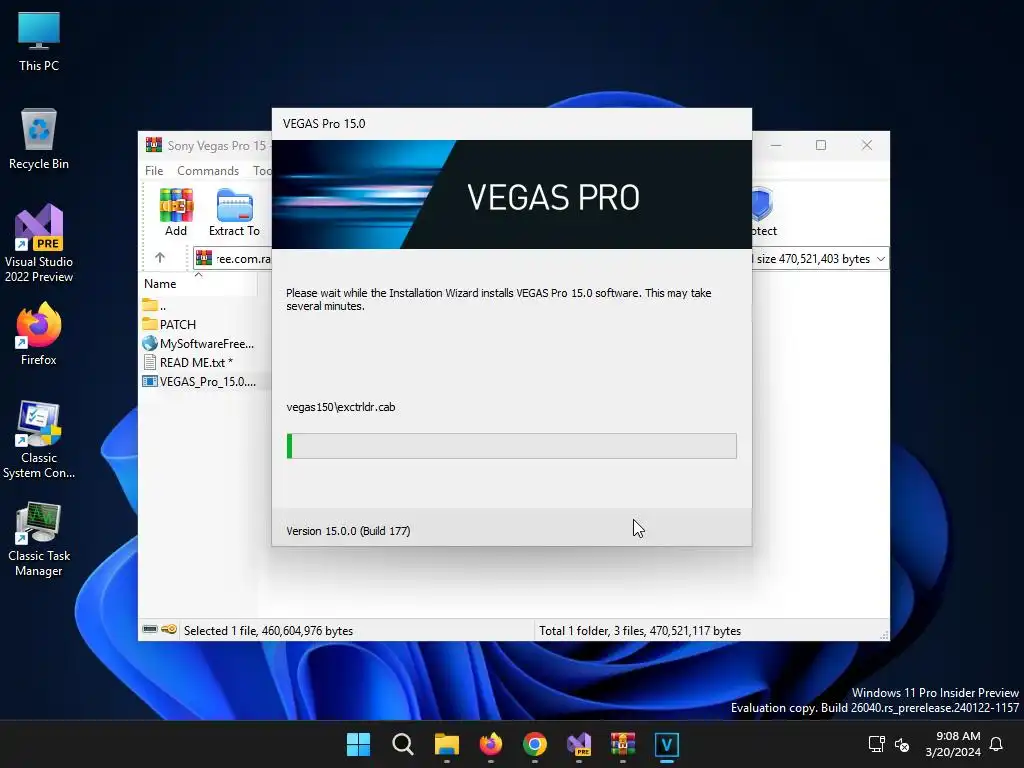
Task: Launch the Firefox desktop shortcut
Action: coord(39,334)
